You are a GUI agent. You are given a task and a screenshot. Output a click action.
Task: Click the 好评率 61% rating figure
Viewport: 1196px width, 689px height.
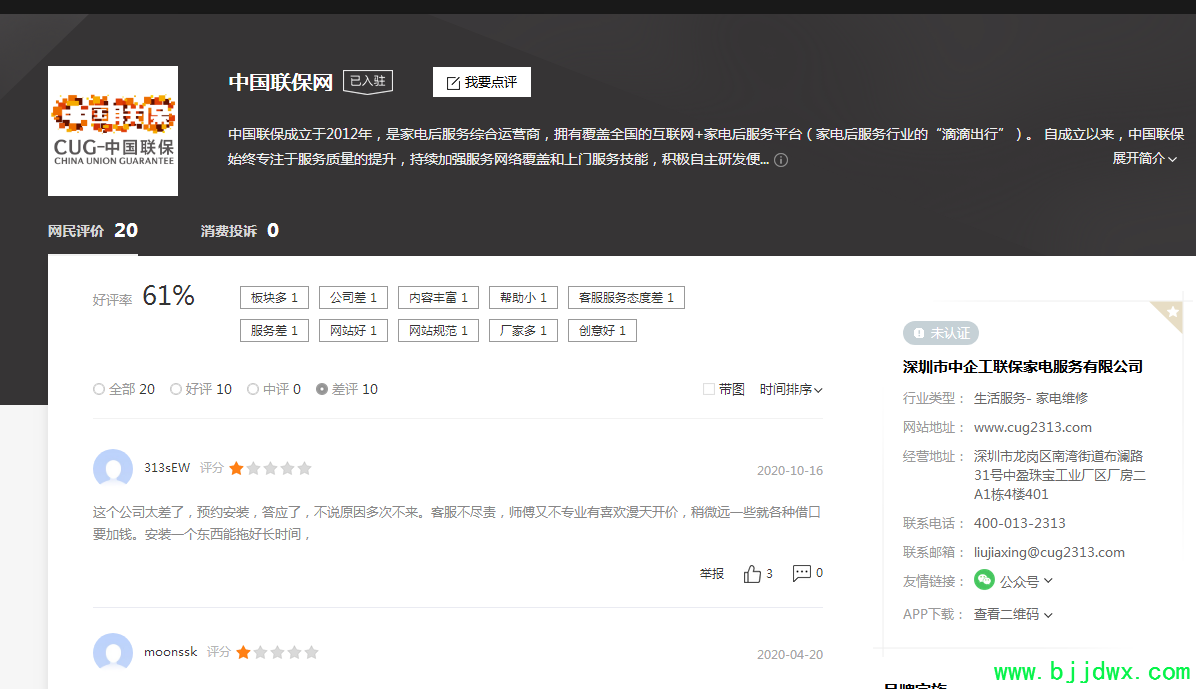pos(169,296)
